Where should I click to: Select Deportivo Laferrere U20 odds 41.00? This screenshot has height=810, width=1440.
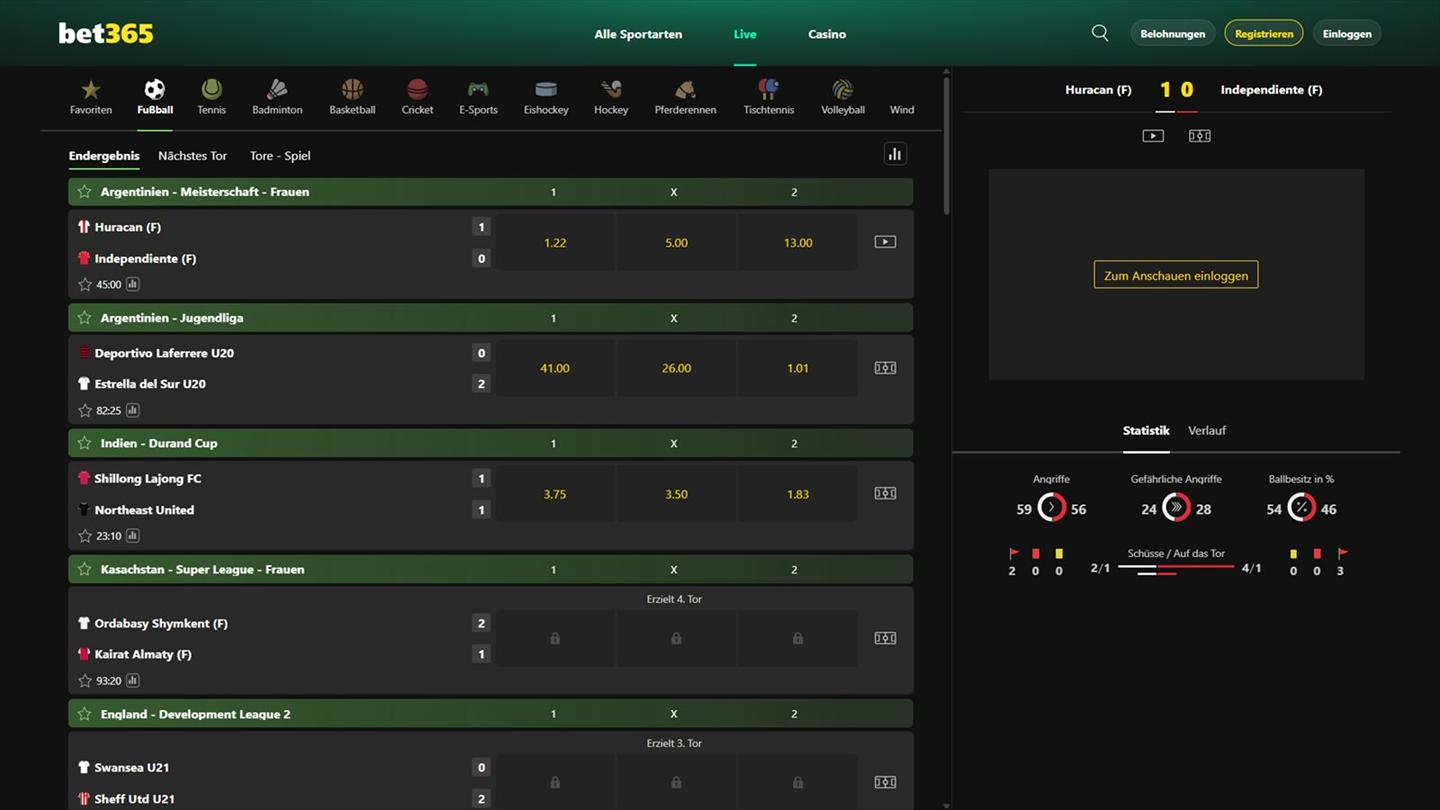point(555,368)
